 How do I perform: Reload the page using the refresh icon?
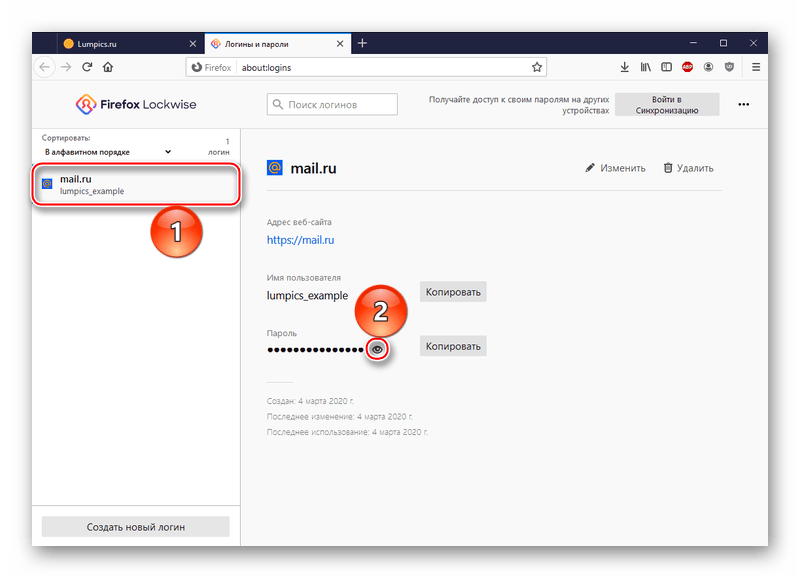87,67
